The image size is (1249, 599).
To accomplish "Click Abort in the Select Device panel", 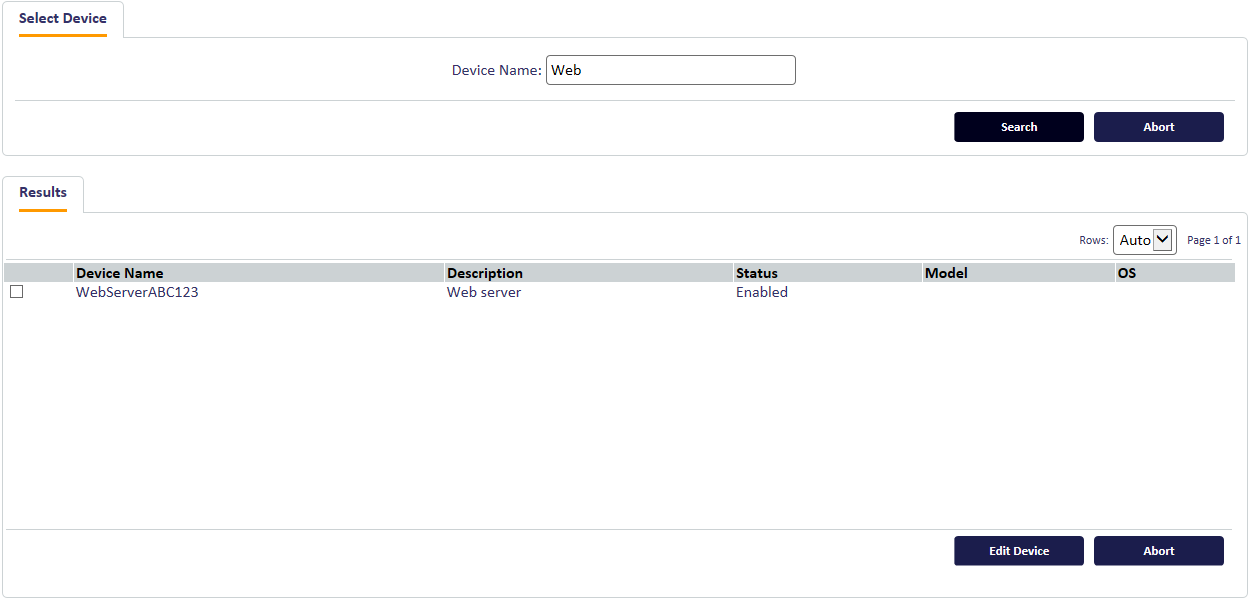I will click(1159, 127).
